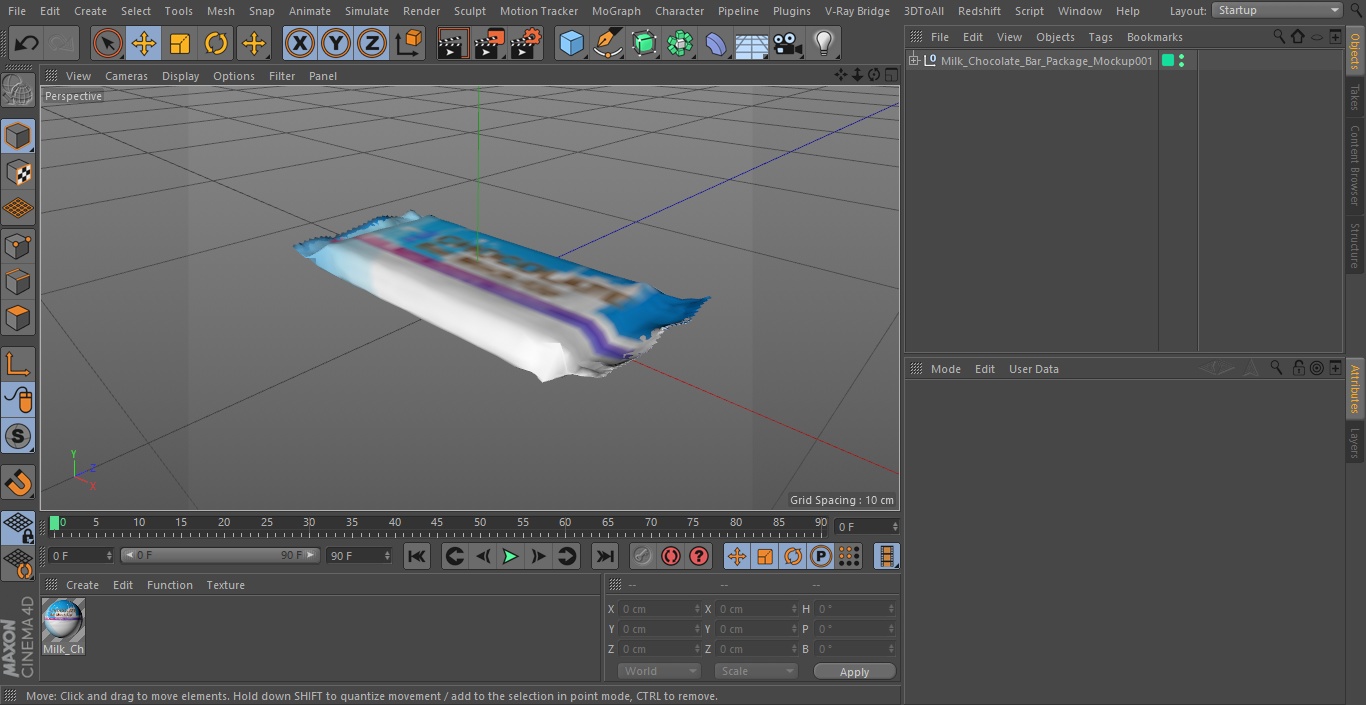Toggle X axis lock
1366x705 pixels.
click(x=299, y=43)
